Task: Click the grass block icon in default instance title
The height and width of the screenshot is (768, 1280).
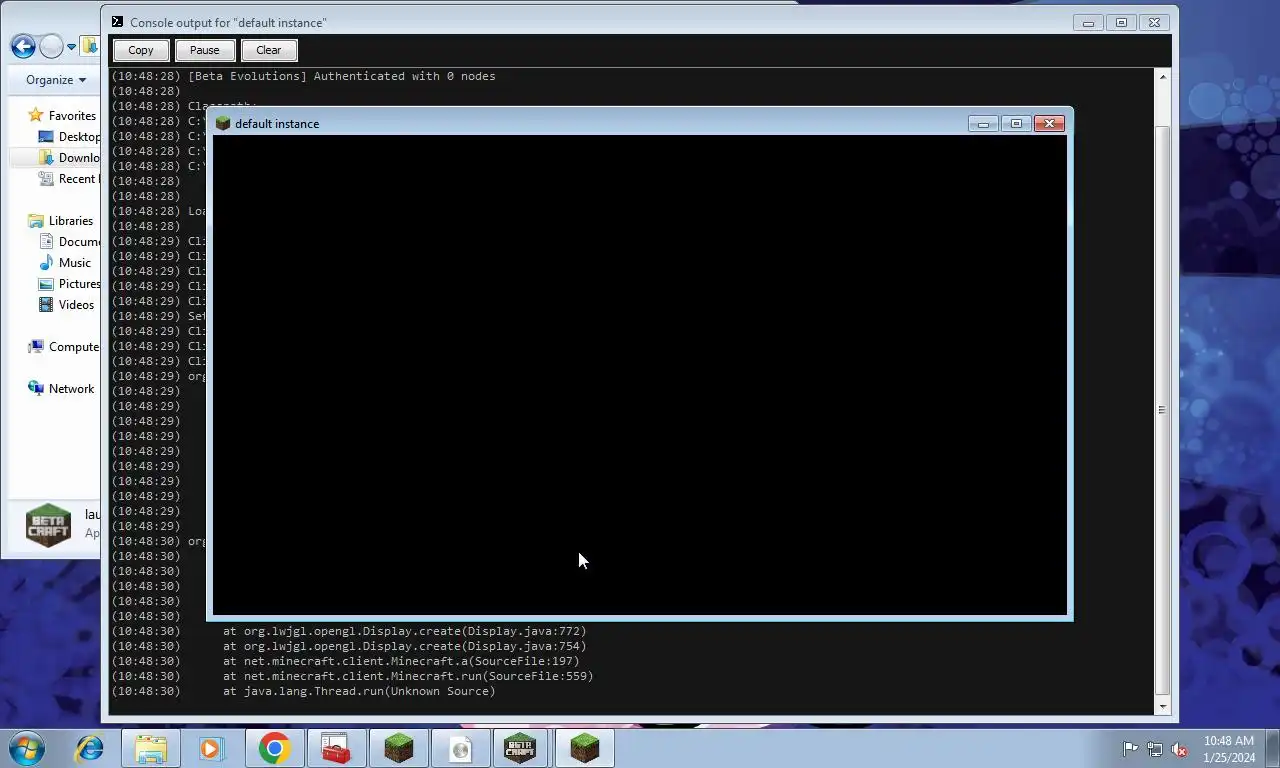Action: pos(223,123)
